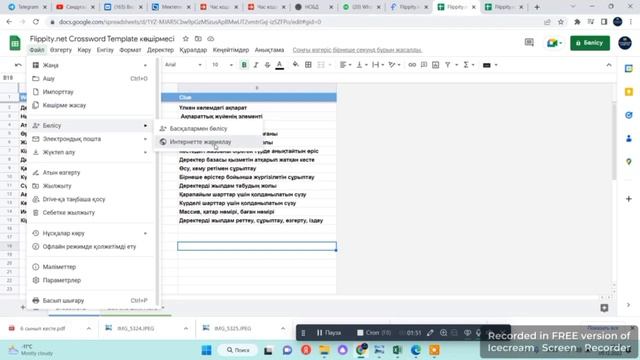Open the Contacts side panel icon
640x360 pixels.
click(629, 139)
